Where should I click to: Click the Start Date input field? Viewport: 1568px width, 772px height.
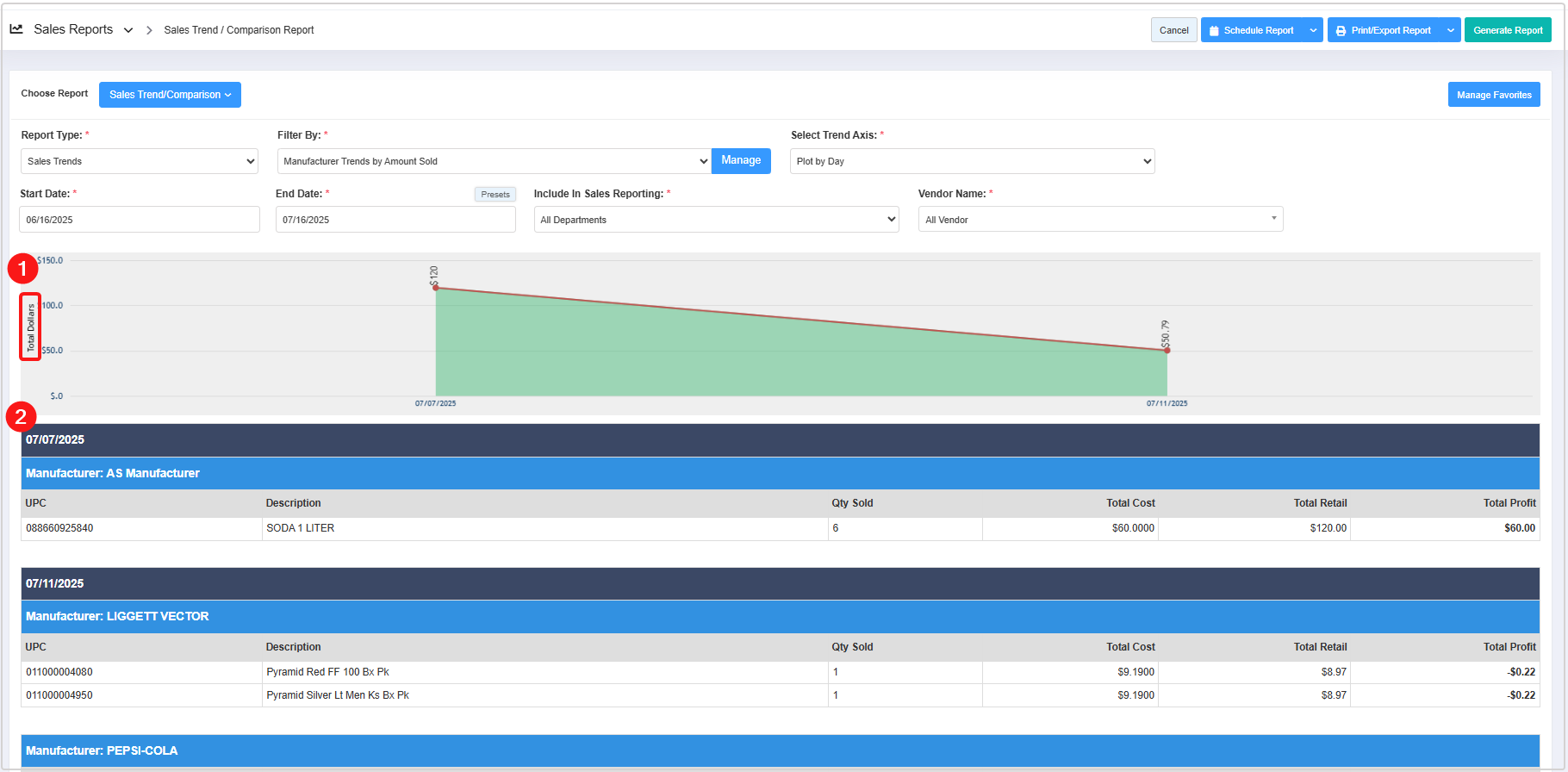[x=139, y=220]
